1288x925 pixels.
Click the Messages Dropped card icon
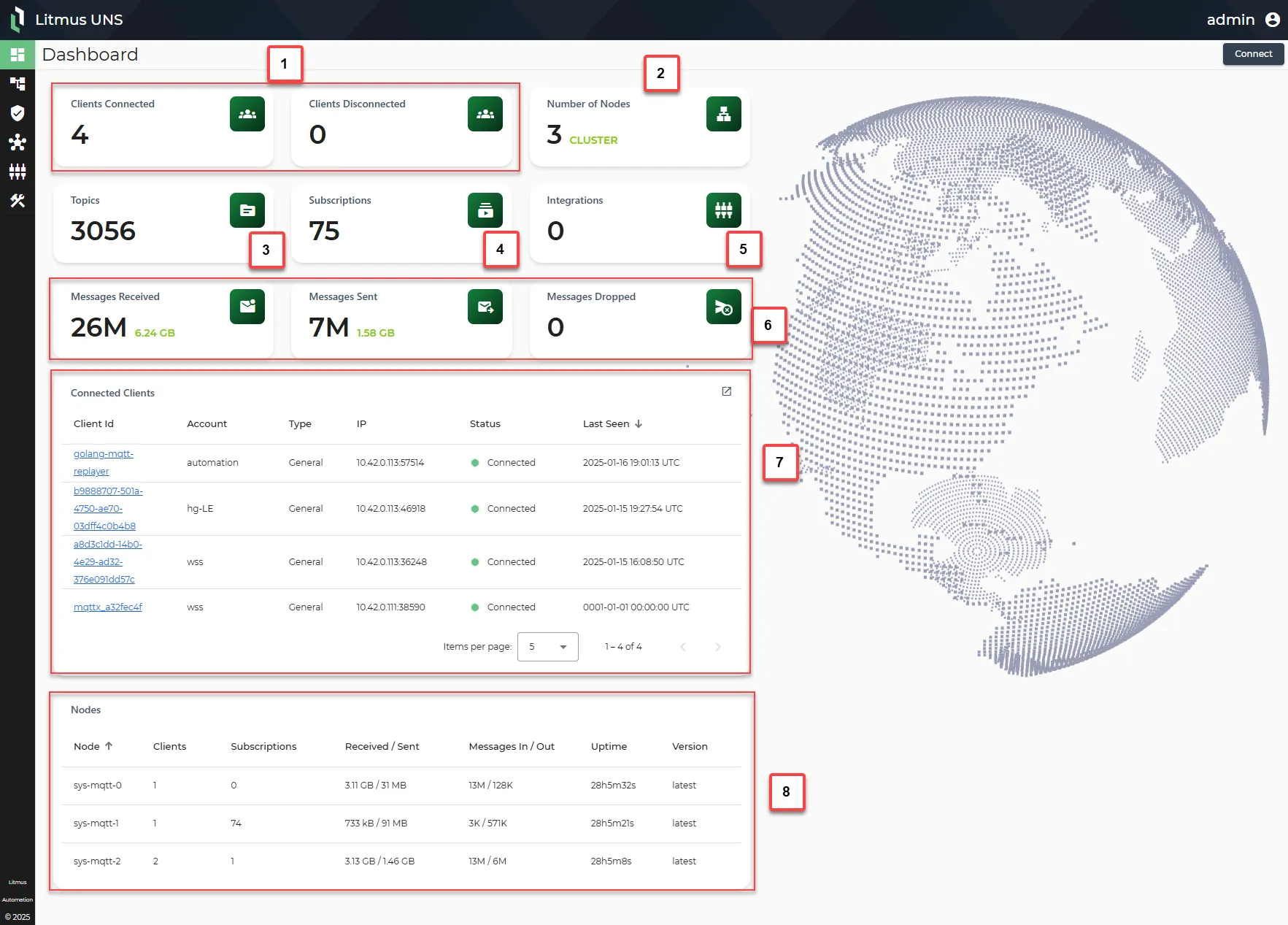coord(724,307)
